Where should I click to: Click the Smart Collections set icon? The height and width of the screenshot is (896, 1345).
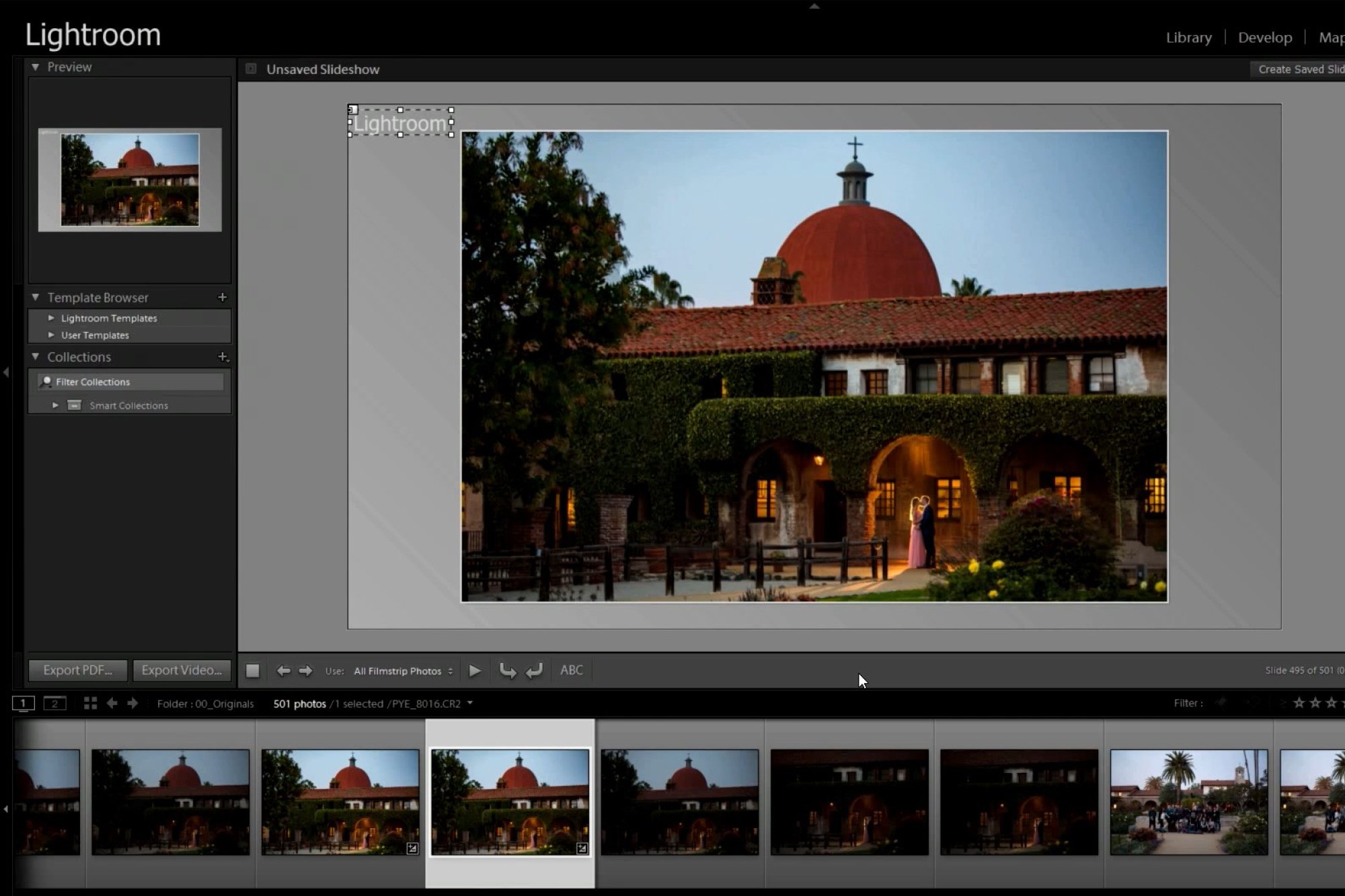[75, 405]
